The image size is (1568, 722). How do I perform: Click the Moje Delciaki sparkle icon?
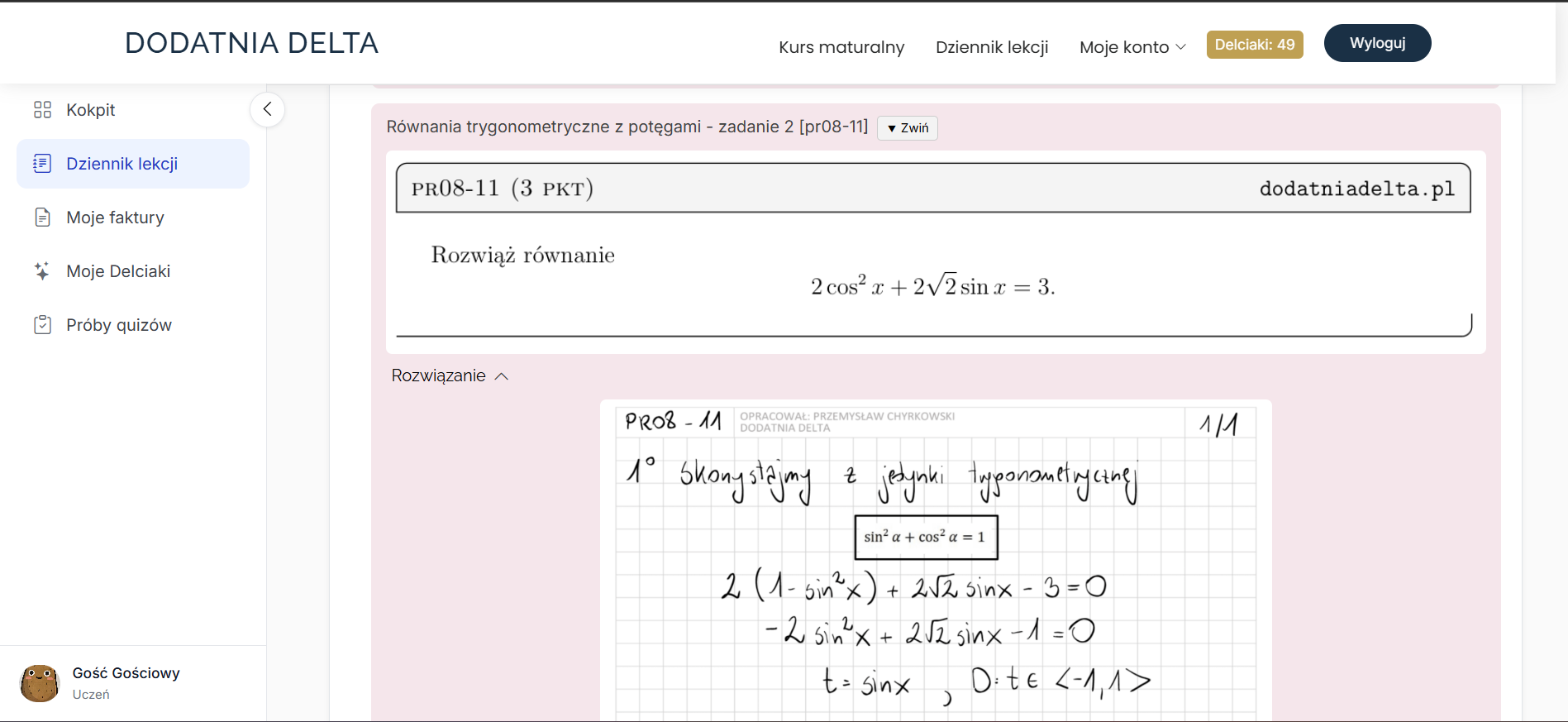[x=42, y=271]
